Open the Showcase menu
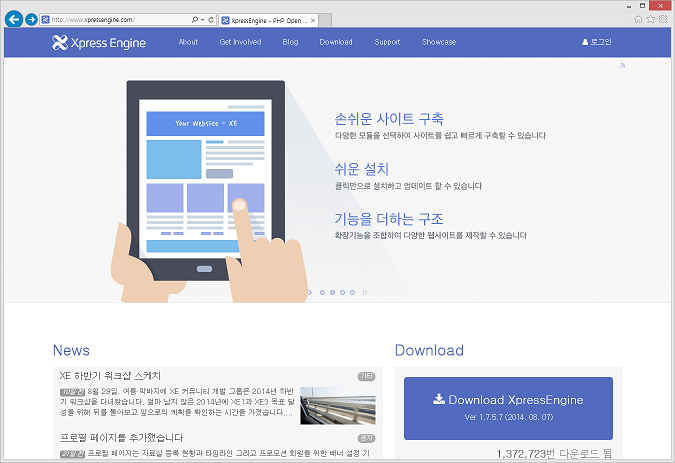The width and height of the screenshot is (675, 463). tap(439, 42)
